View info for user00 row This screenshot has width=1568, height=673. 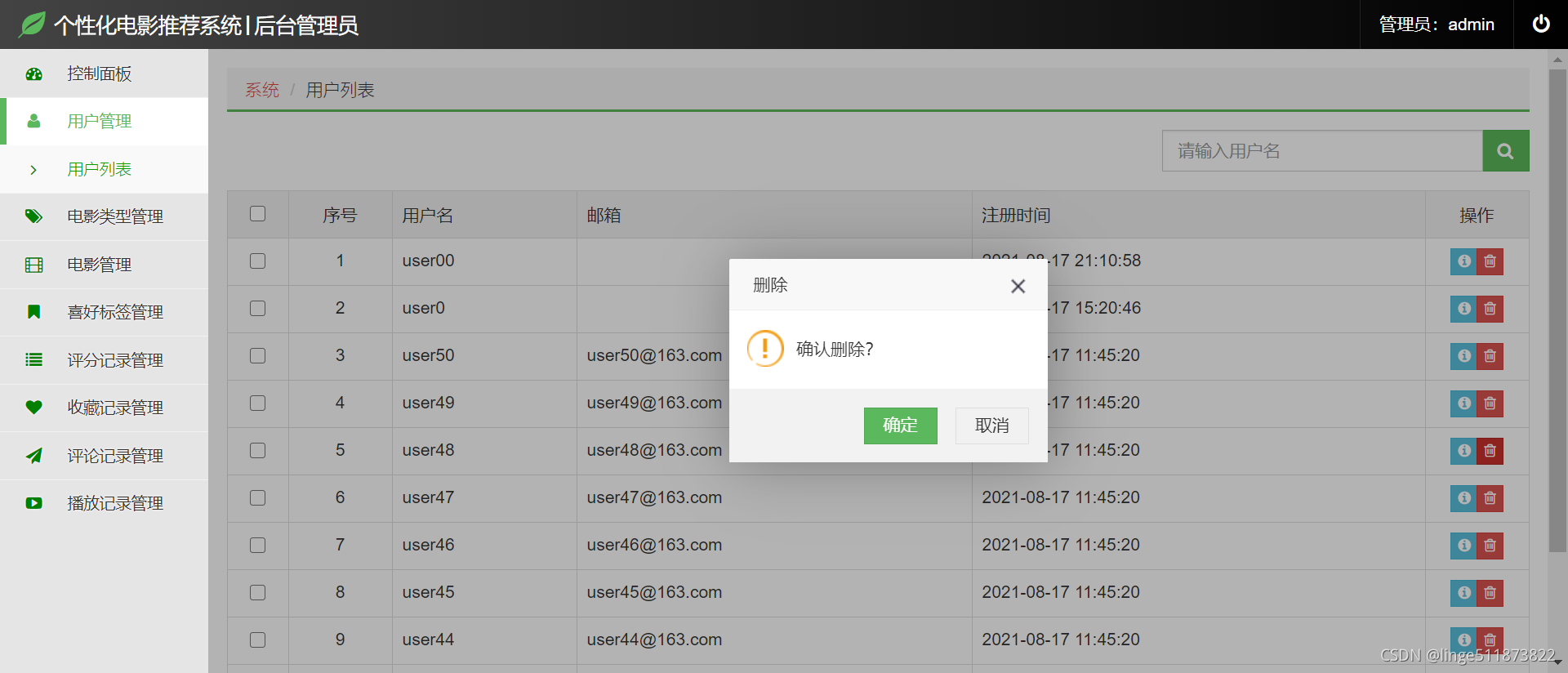pos(1463,261)
